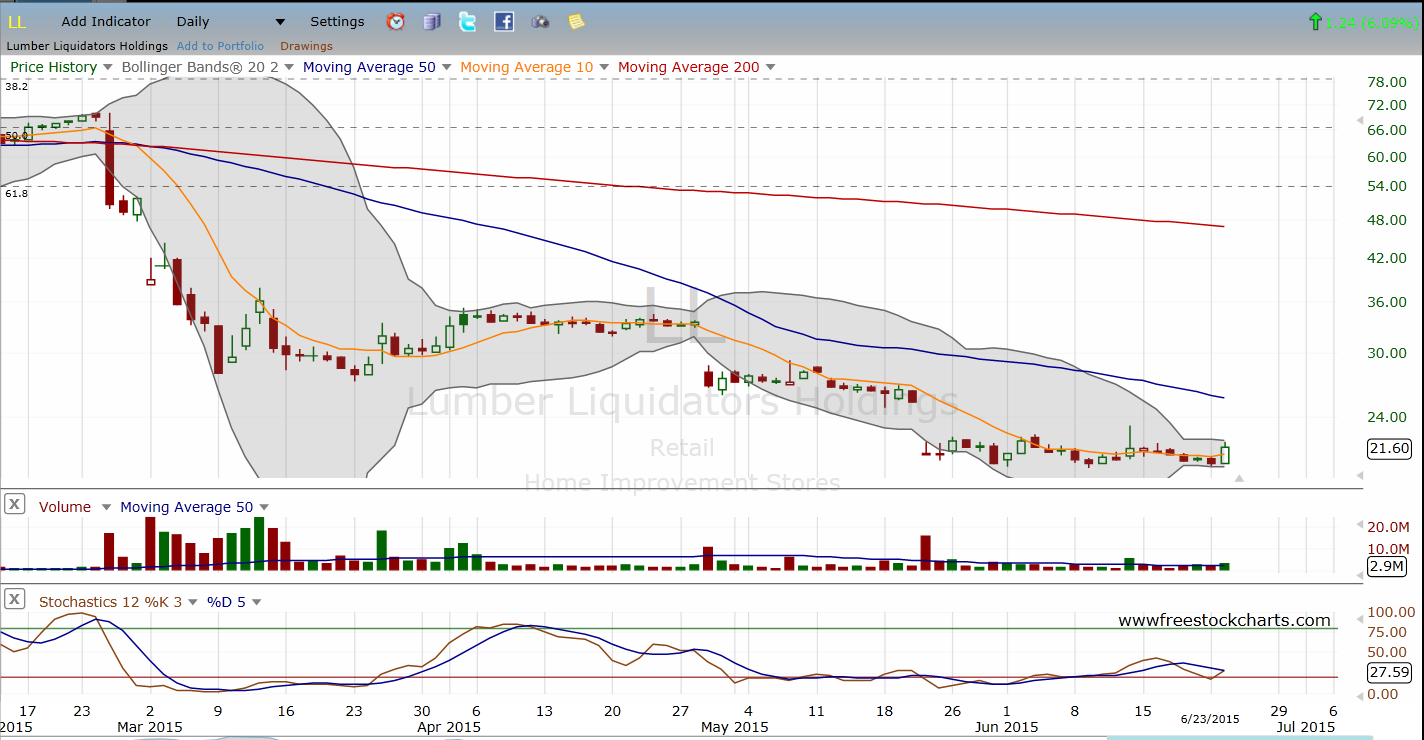Click Add to Portfolio link

220,46
